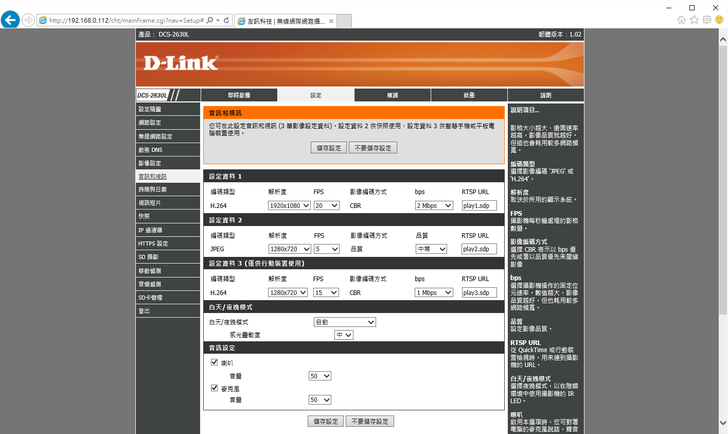Switch to the 即時影像 tab

tap(239, 95)
